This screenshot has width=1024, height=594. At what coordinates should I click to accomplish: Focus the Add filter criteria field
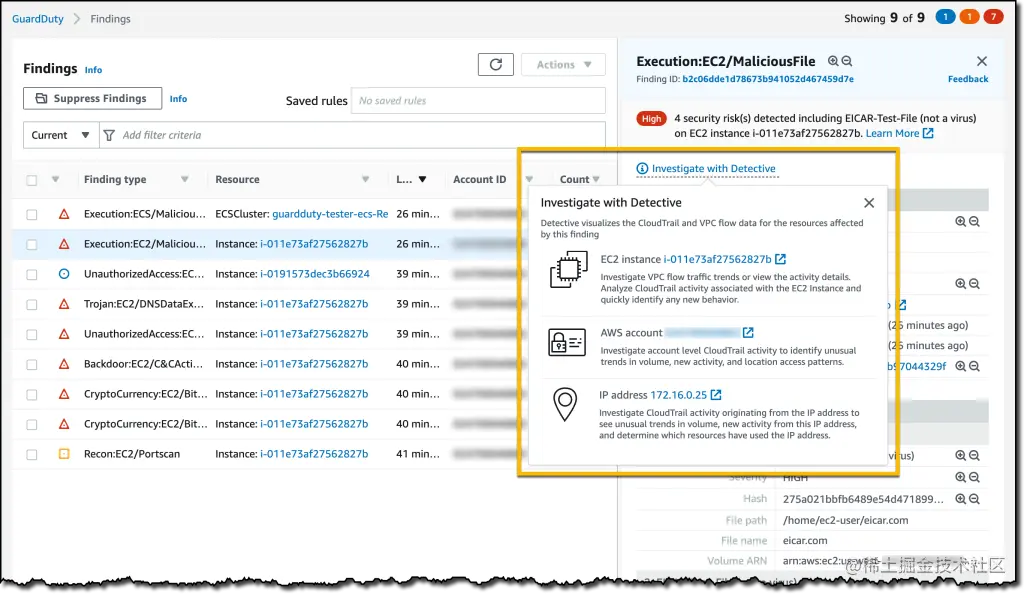[353, 135]
